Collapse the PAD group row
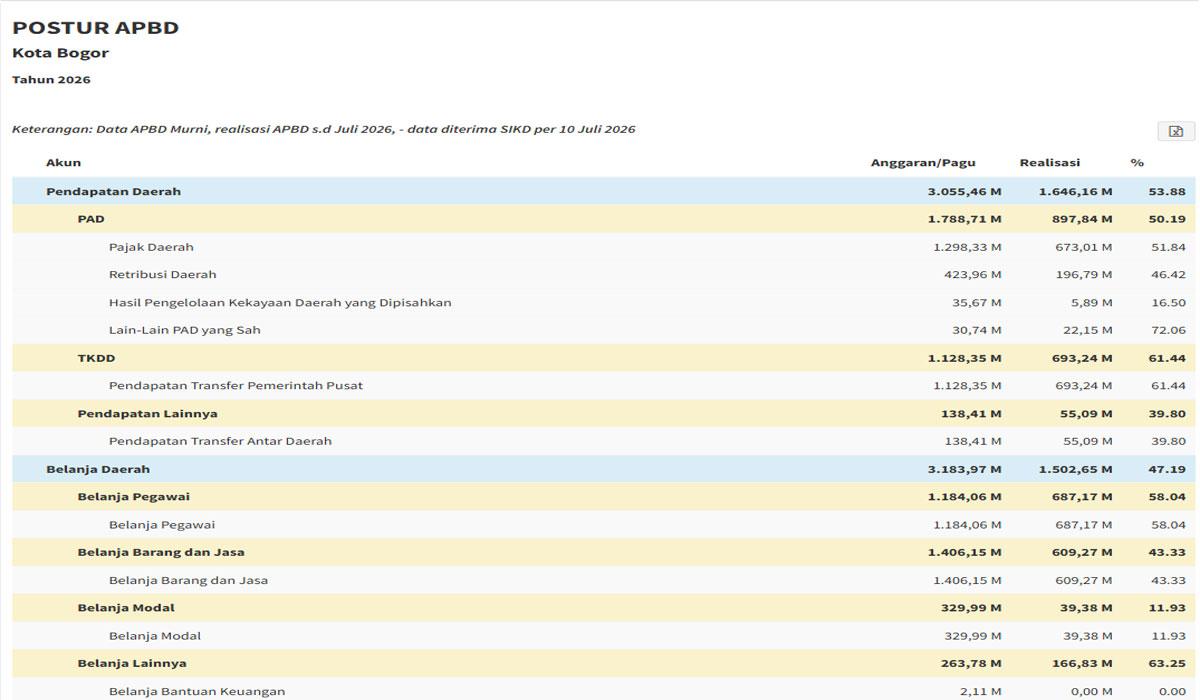 click(604, 219)
